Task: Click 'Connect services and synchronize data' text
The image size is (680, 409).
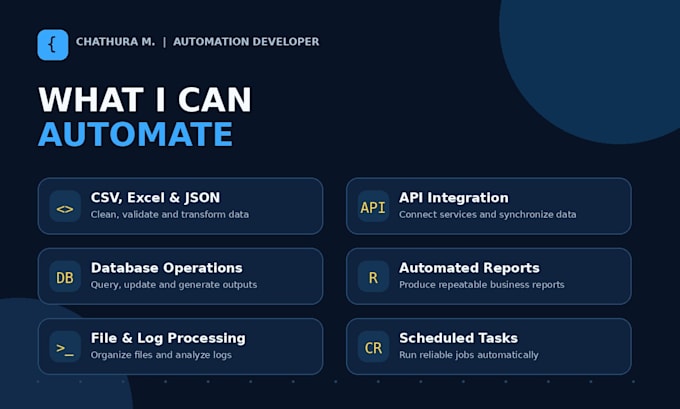Action: [487, 215]
